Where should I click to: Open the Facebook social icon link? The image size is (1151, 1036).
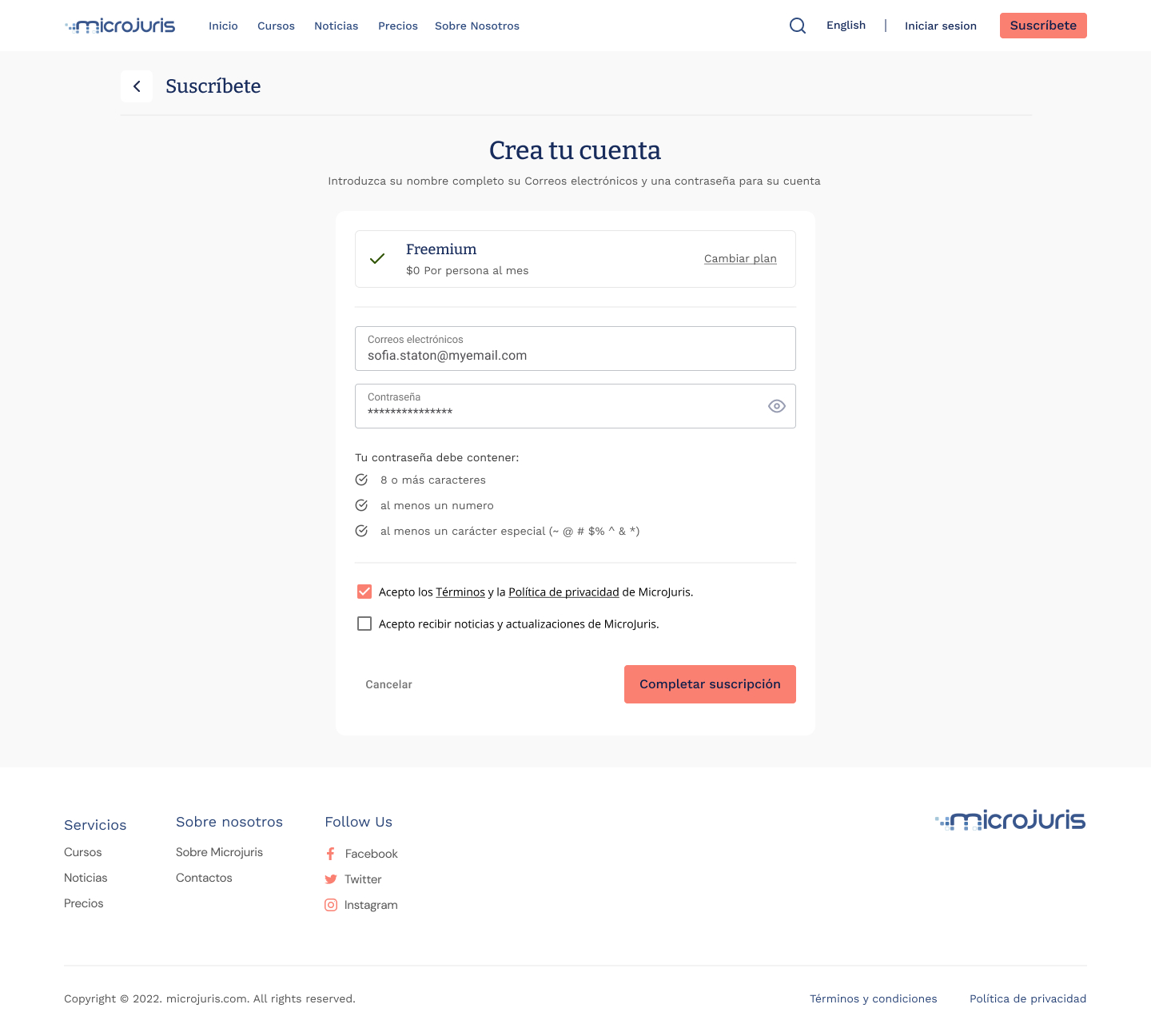pyautogui.click(x=330, y=854)
